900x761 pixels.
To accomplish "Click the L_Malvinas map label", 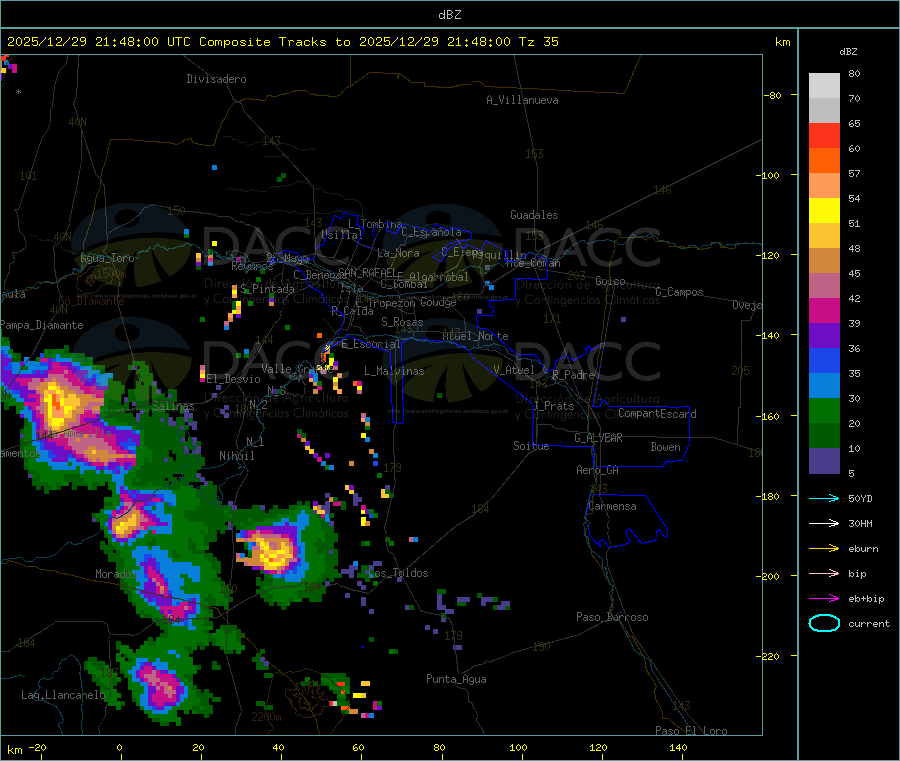I will [394, 371].
